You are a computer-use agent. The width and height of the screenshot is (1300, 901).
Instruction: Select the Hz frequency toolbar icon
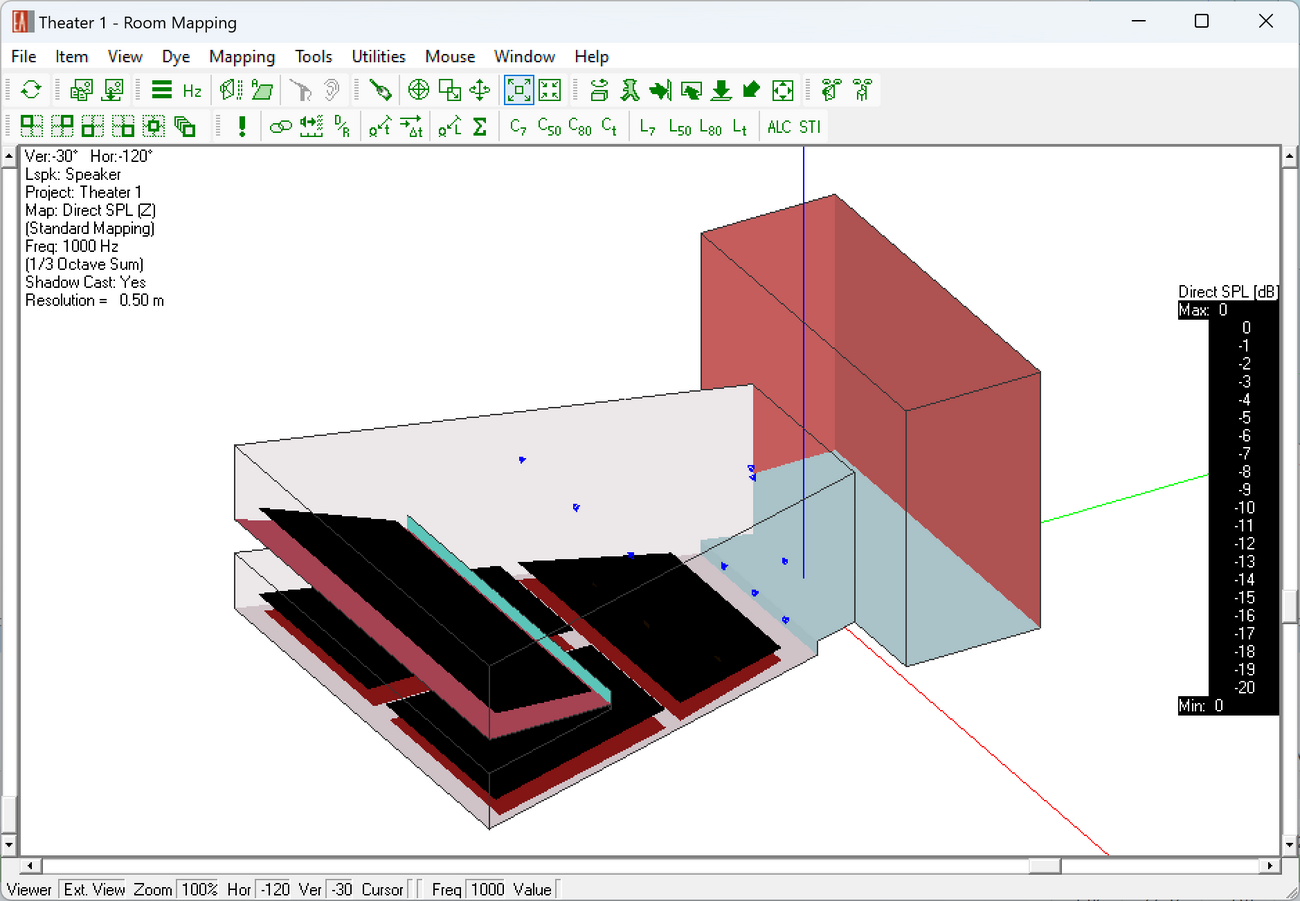pyautogui.click(x=192, y=91)
